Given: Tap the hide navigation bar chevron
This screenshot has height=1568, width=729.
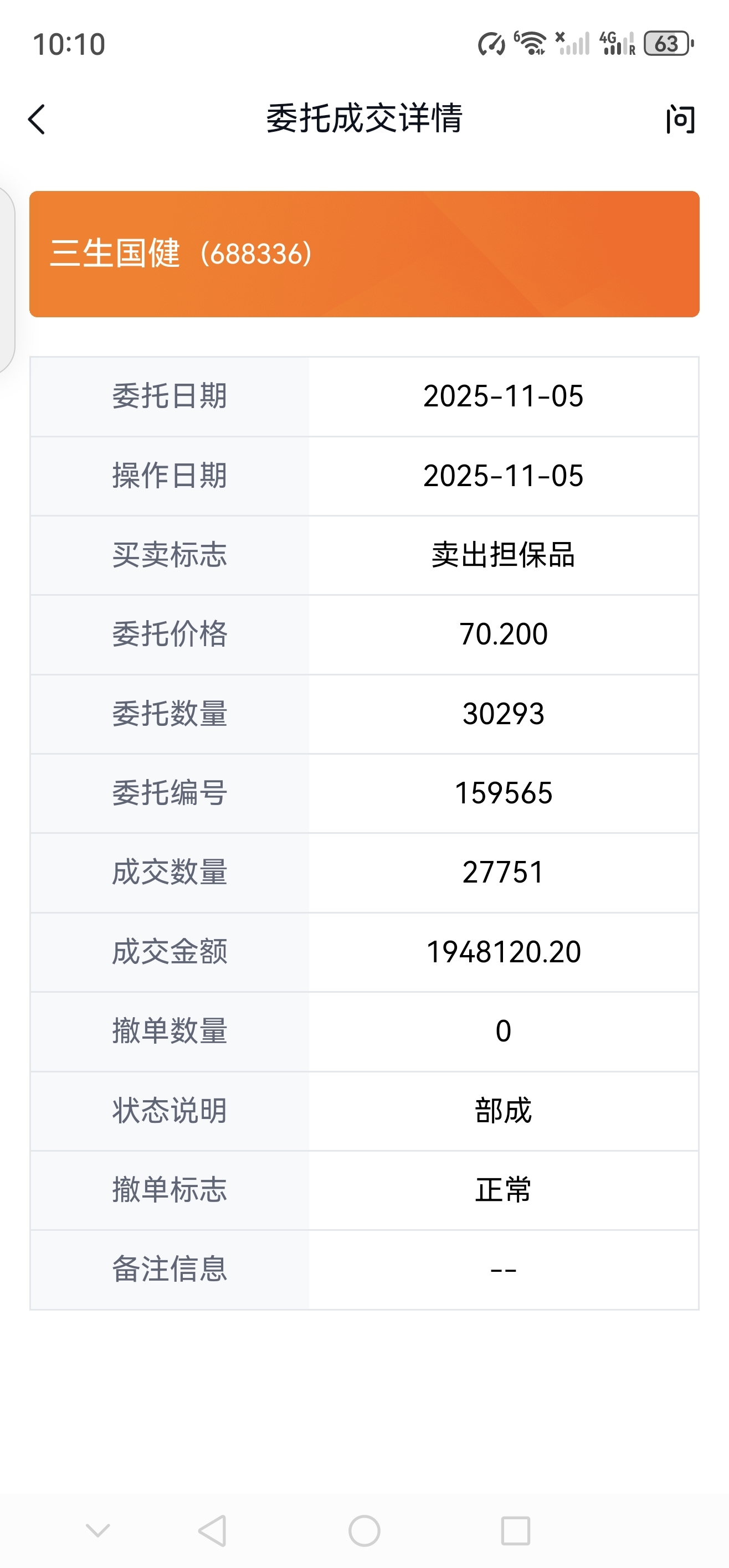Looking at the screenshot, I should [x=98, y=1530].
